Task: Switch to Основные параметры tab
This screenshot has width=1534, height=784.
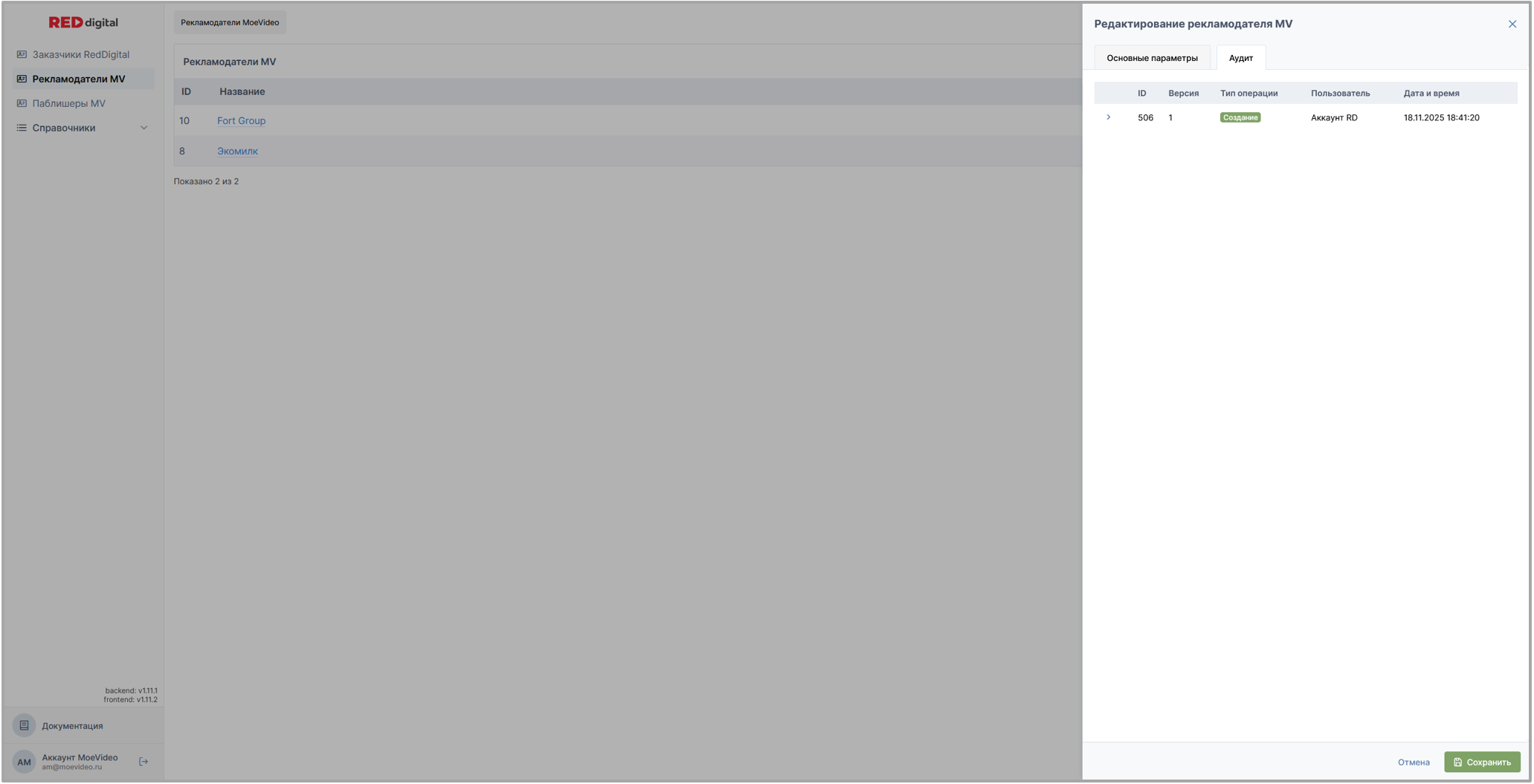Action: pos(1152,58)
